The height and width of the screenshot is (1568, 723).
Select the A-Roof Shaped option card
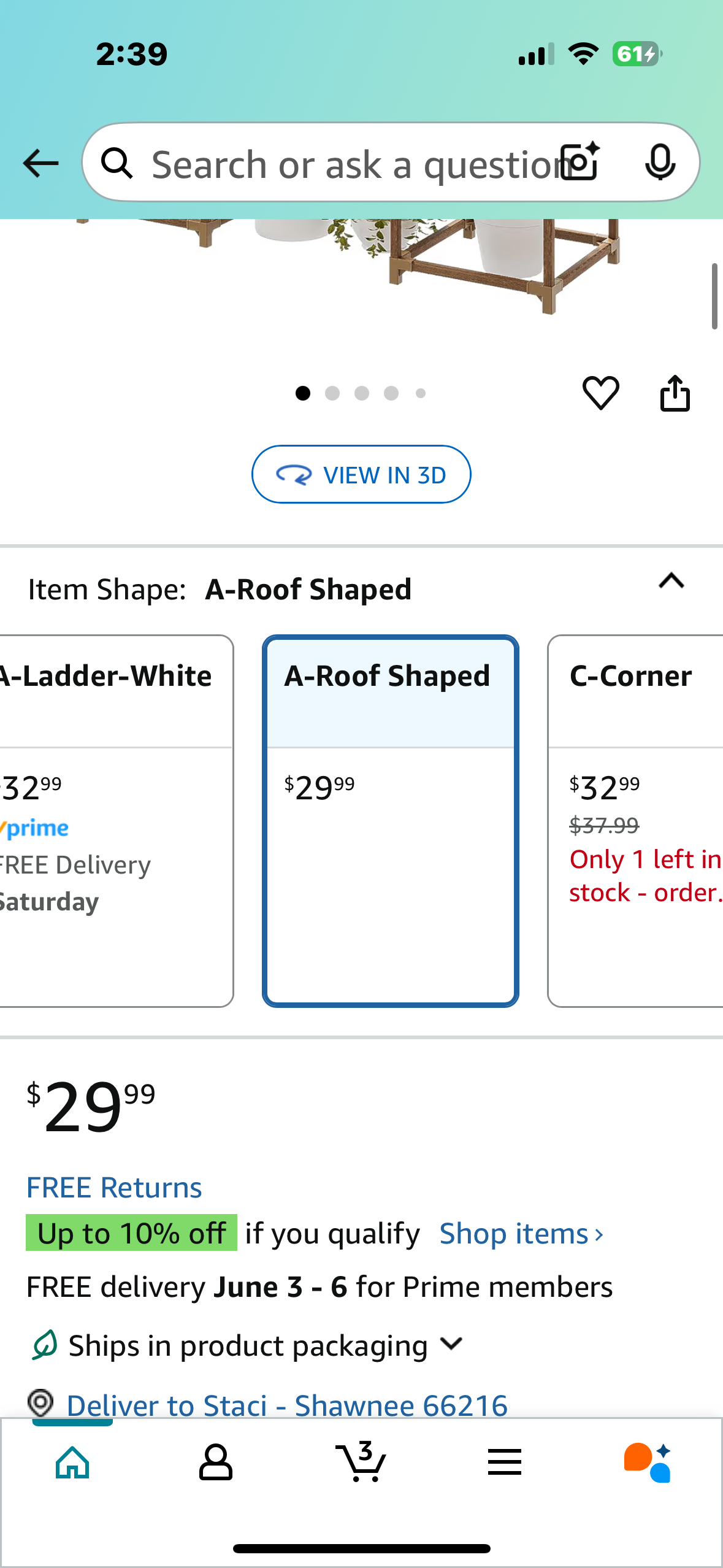(x=391, y=821)
